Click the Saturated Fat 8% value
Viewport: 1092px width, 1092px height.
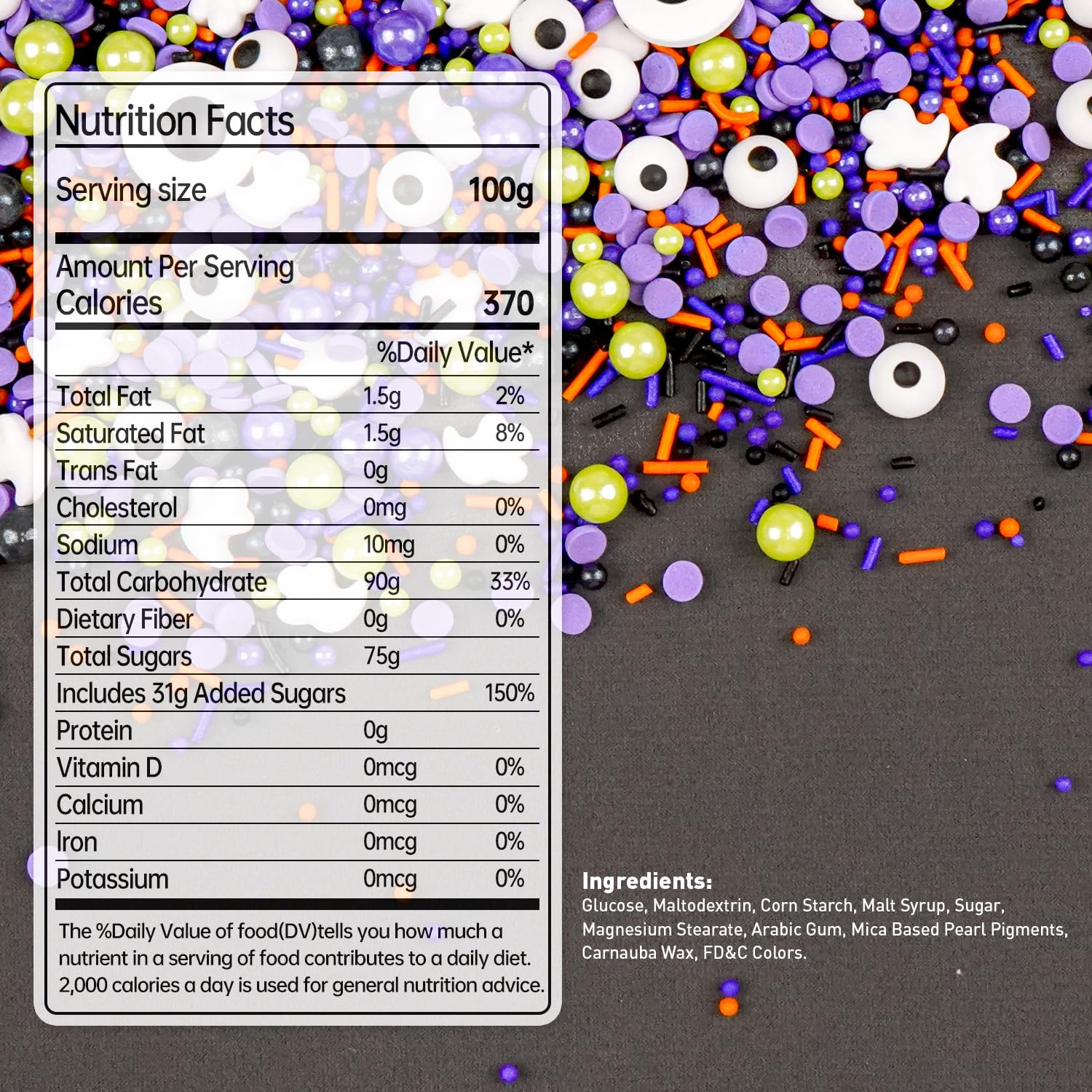510,433
